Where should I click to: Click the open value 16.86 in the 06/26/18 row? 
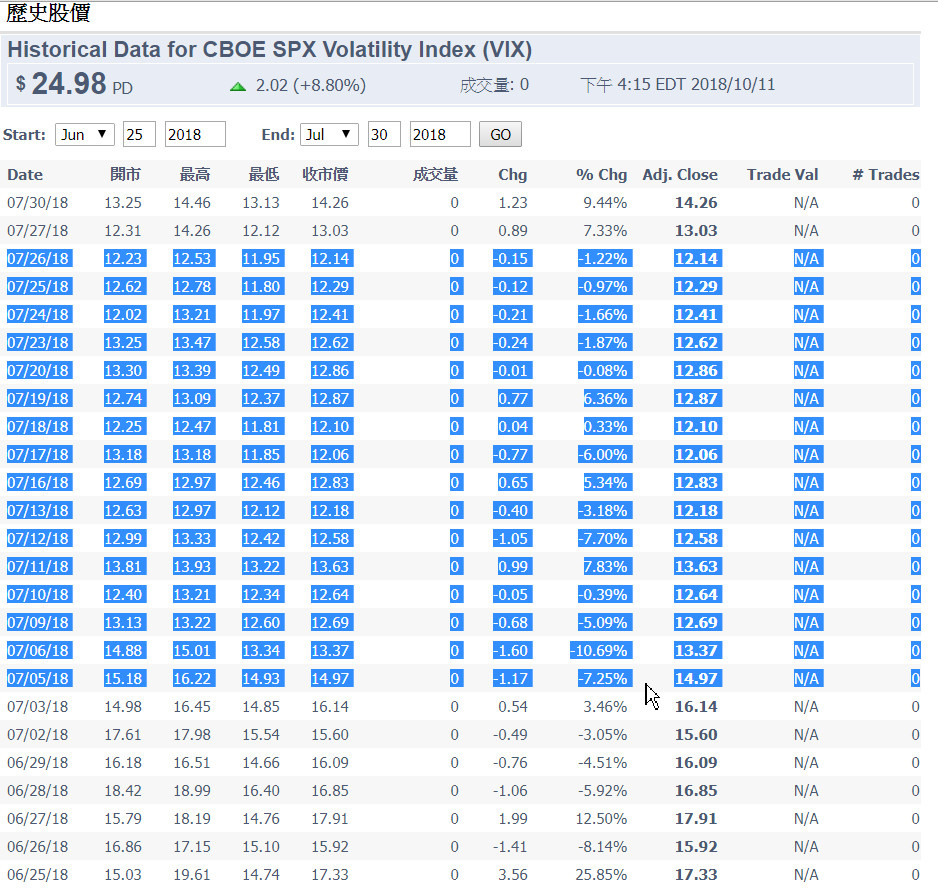[123, 847]
